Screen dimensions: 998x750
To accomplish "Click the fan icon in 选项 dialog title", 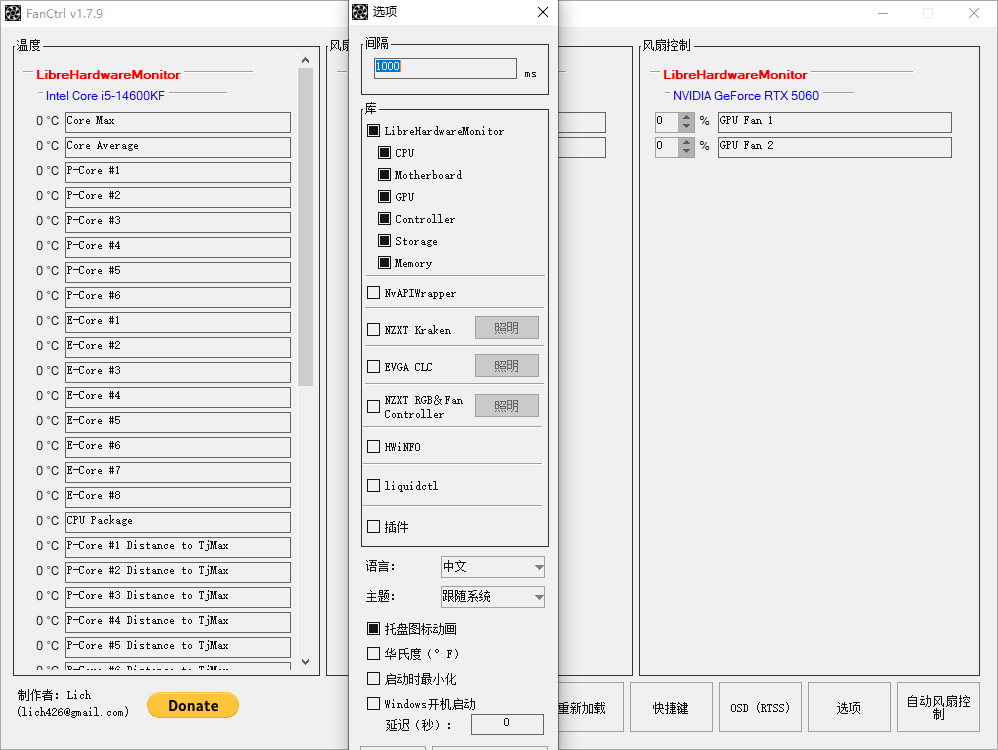I will pyautogui.click(x=361, y=12).
